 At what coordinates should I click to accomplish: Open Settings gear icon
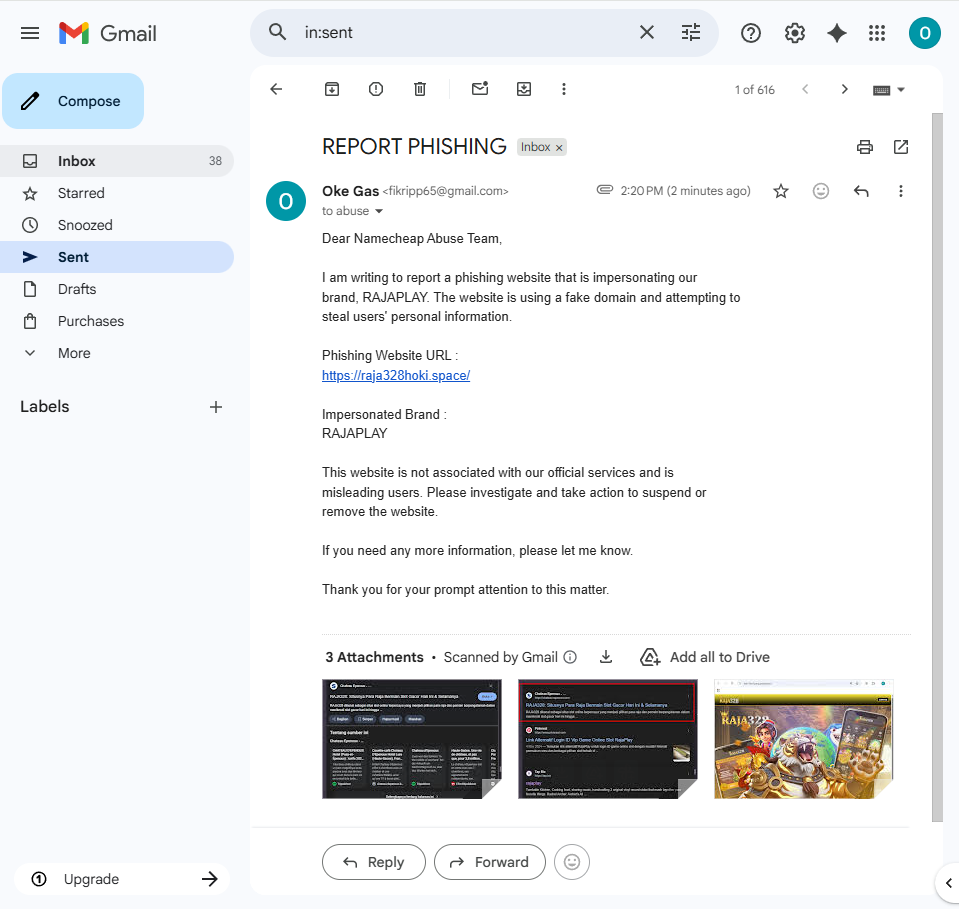[x=794, y=33]
